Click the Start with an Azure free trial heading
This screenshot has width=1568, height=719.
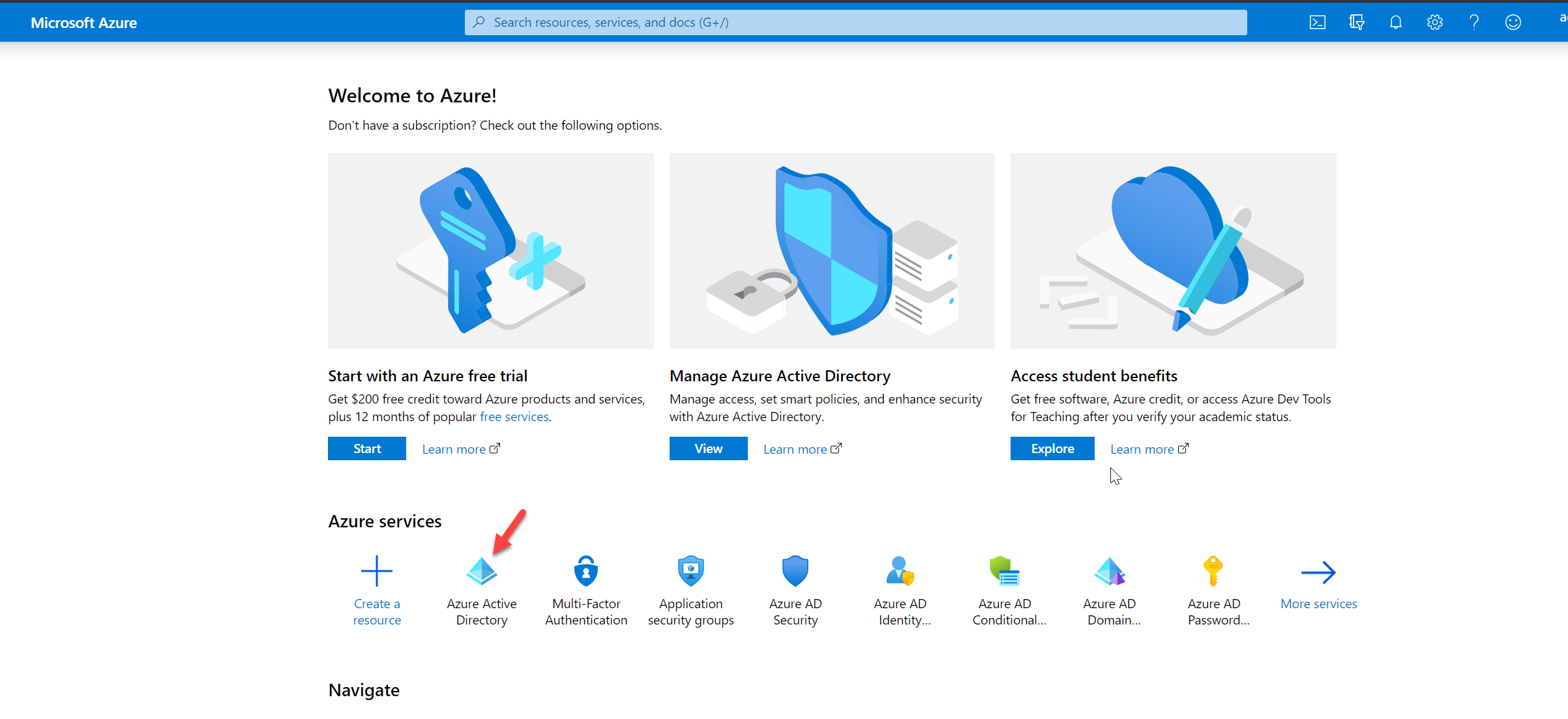428,376
